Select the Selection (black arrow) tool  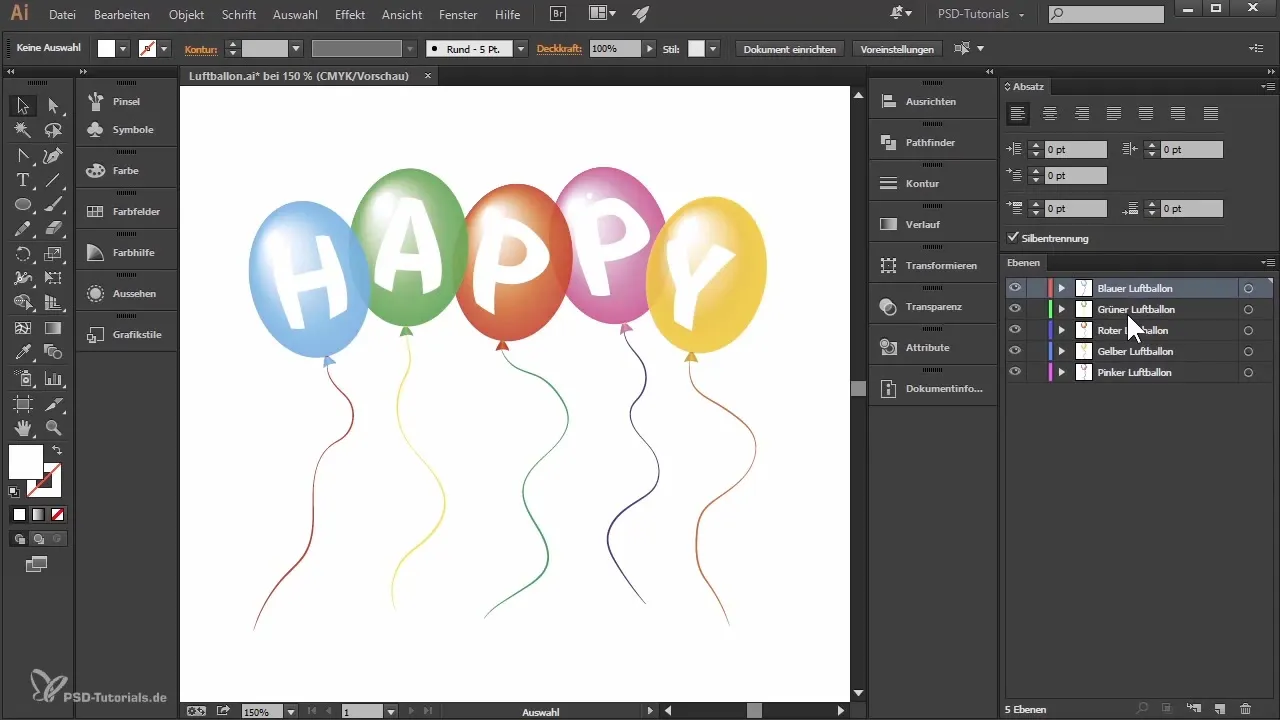pos(23,105)
